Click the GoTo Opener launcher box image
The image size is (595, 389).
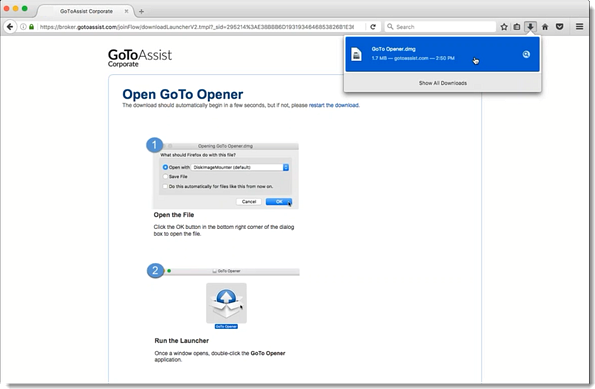click(x=226, y=303)
